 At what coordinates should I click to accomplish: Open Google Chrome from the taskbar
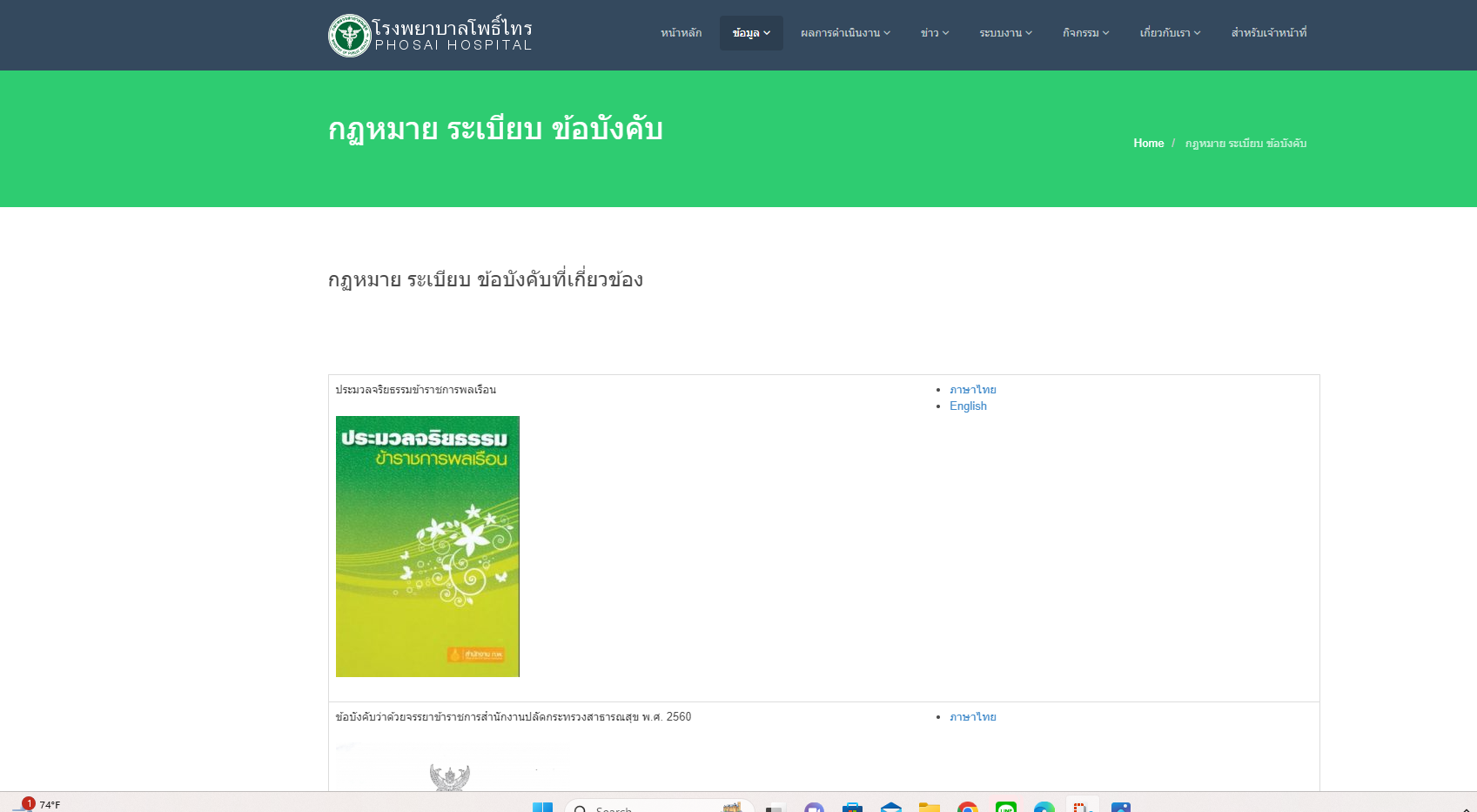tap(967, 808)
